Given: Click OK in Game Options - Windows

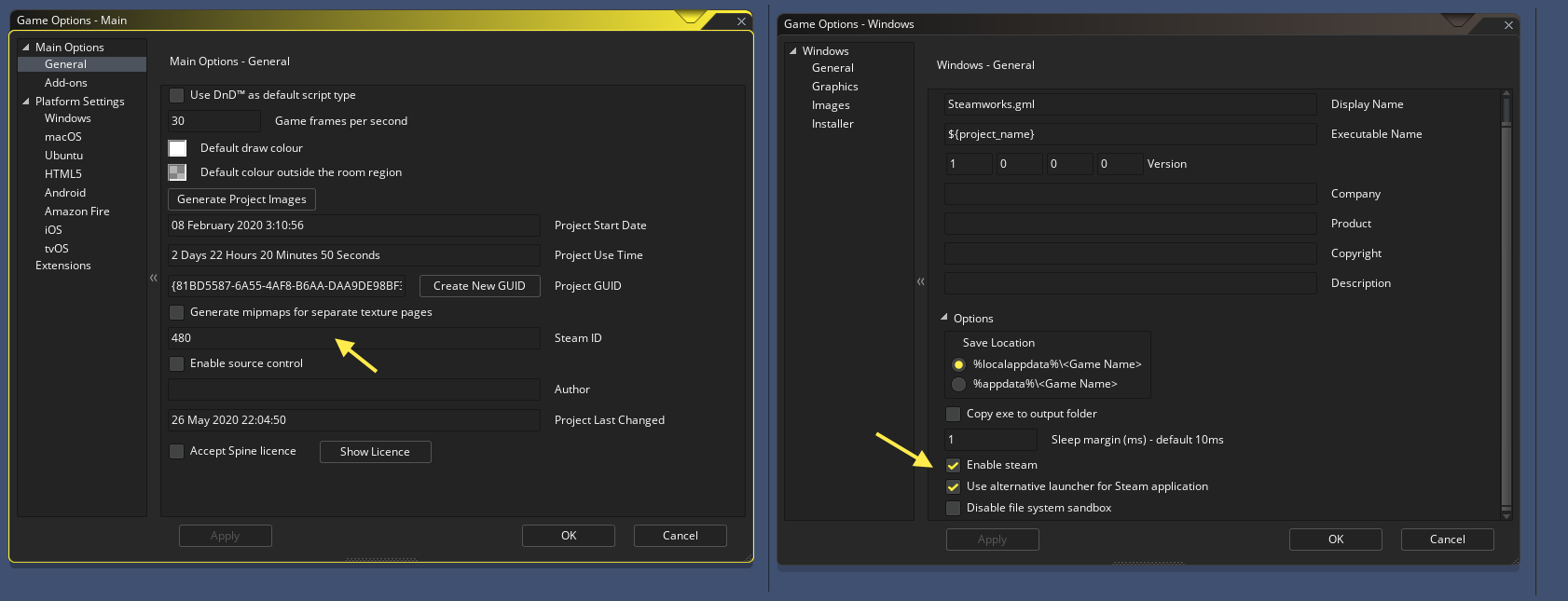Looking at the screenshot, I should point(1336,540).
